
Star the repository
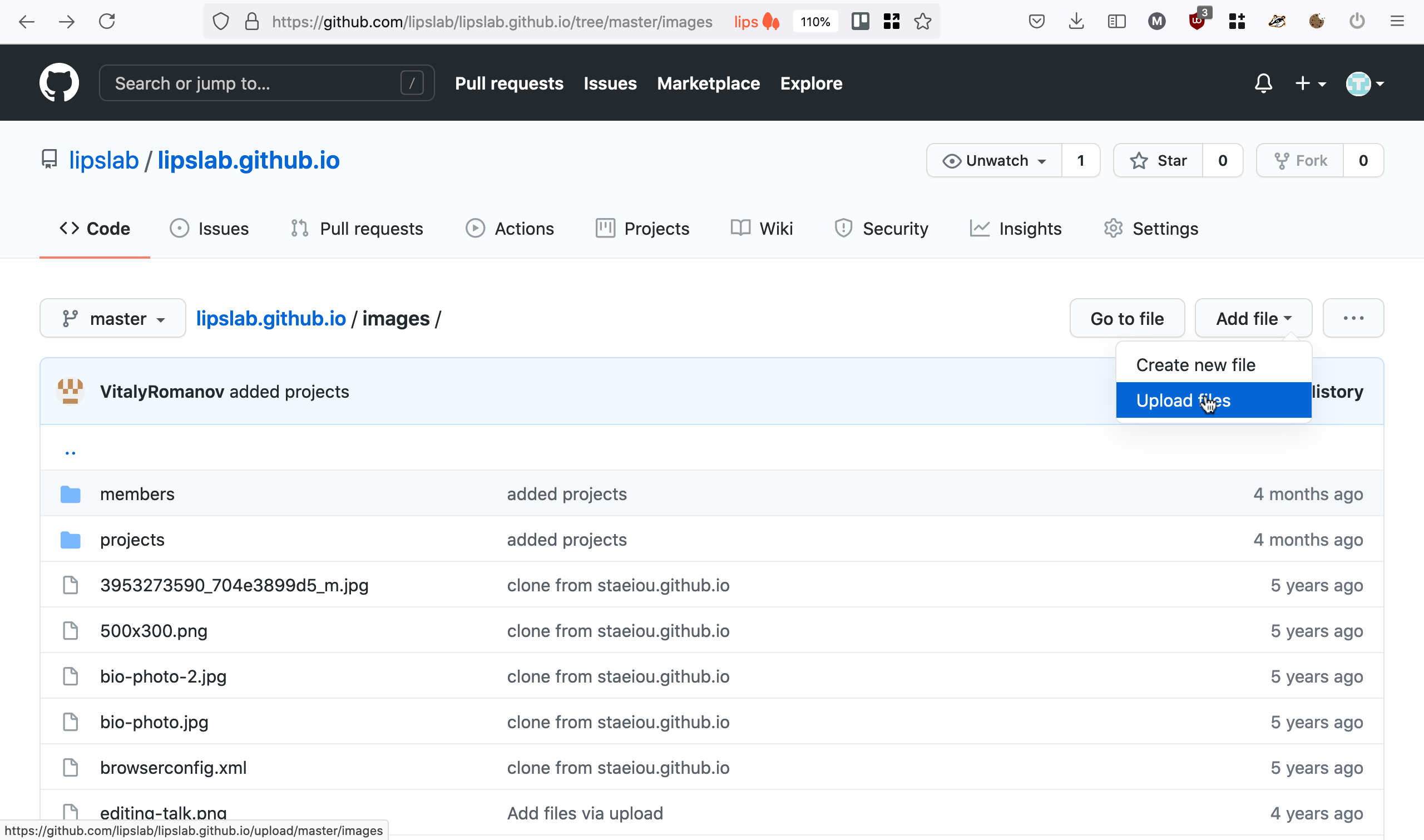1158,161
